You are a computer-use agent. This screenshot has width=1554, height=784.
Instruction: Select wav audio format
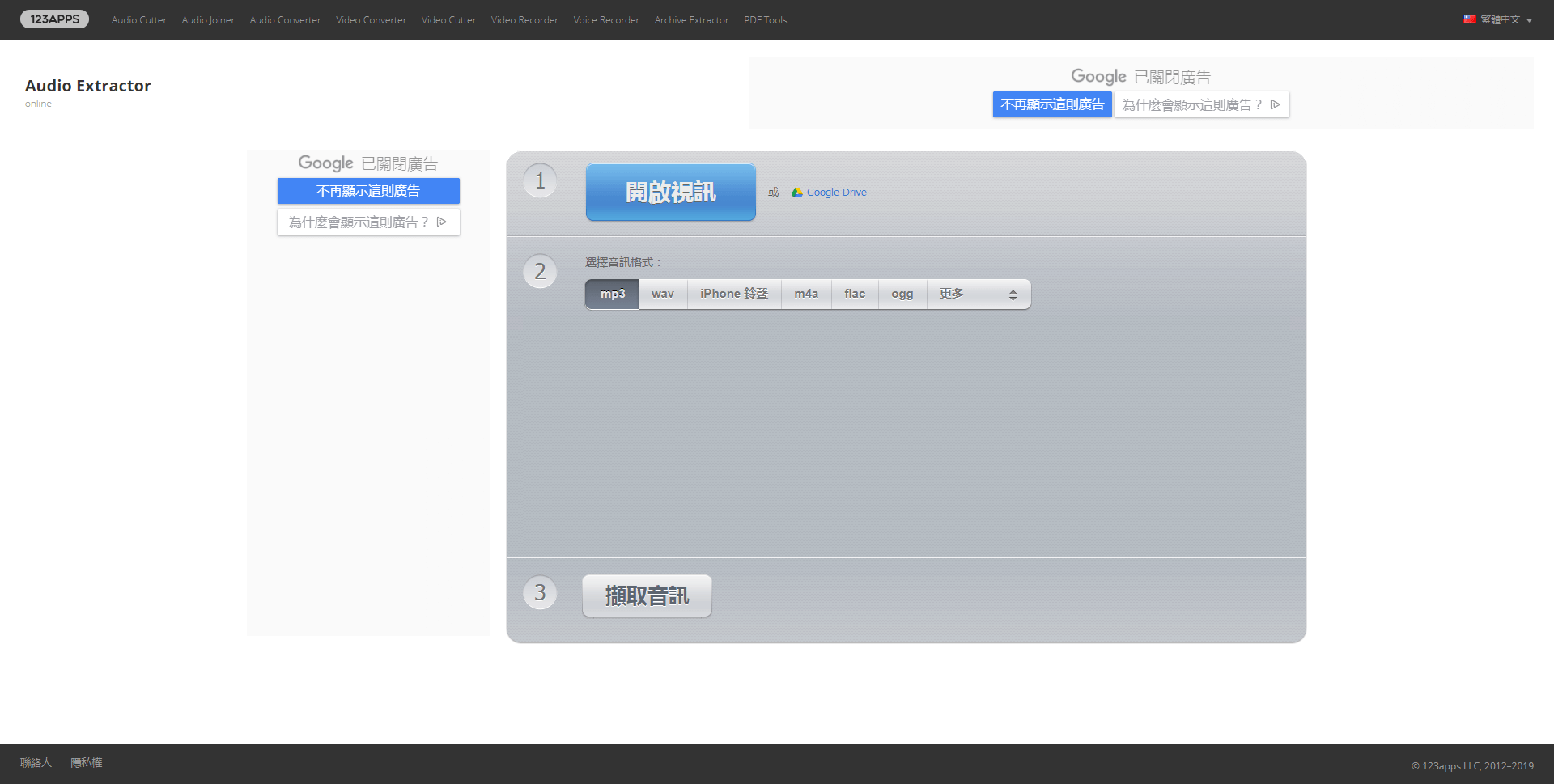click(663, 294)
